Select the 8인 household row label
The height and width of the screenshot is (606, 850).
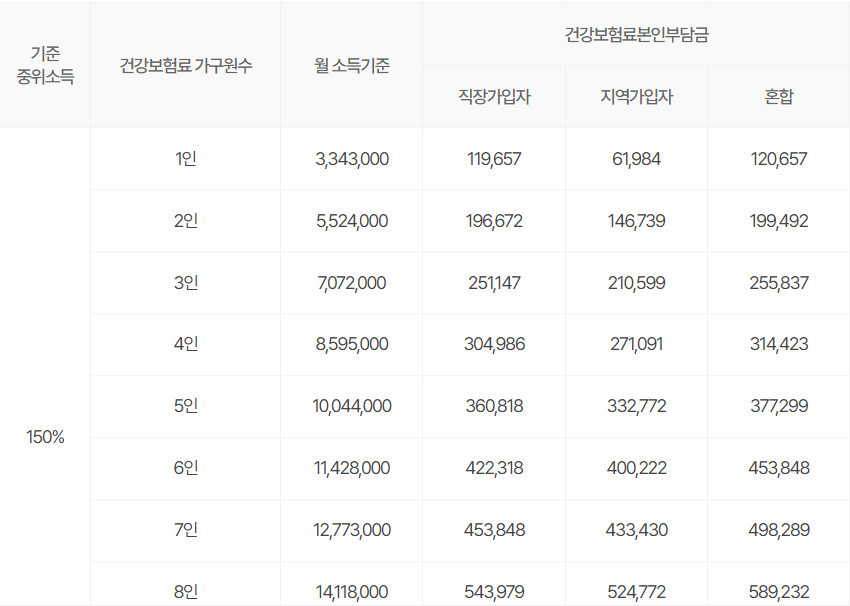(185, 592)
